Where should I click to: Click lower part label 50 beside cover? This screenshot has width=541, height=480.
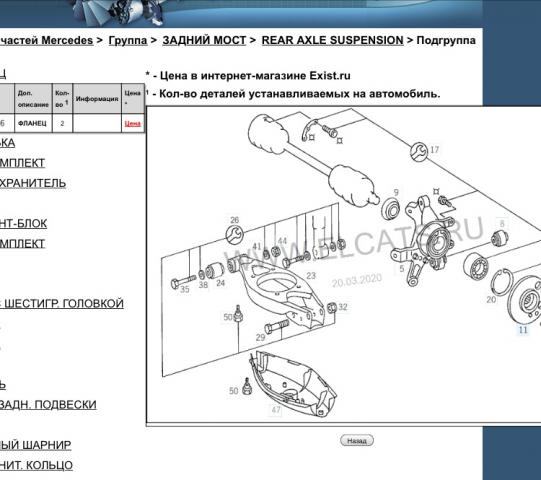tap(234, 391)
